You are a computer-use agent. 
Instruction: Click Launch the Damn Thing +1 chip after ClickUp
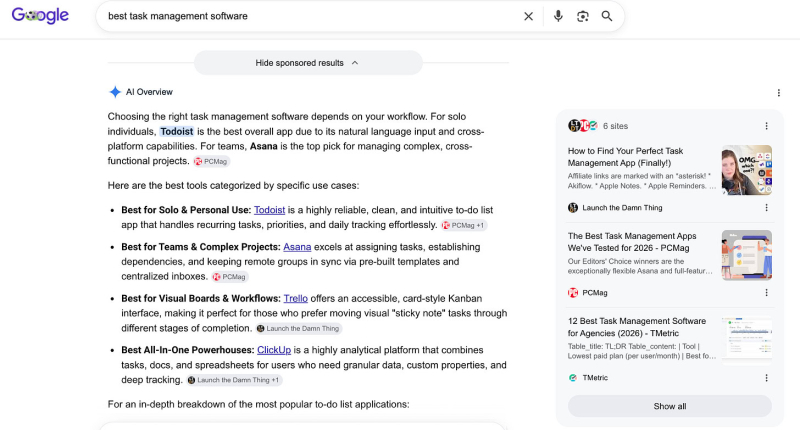tap(234, 380)
